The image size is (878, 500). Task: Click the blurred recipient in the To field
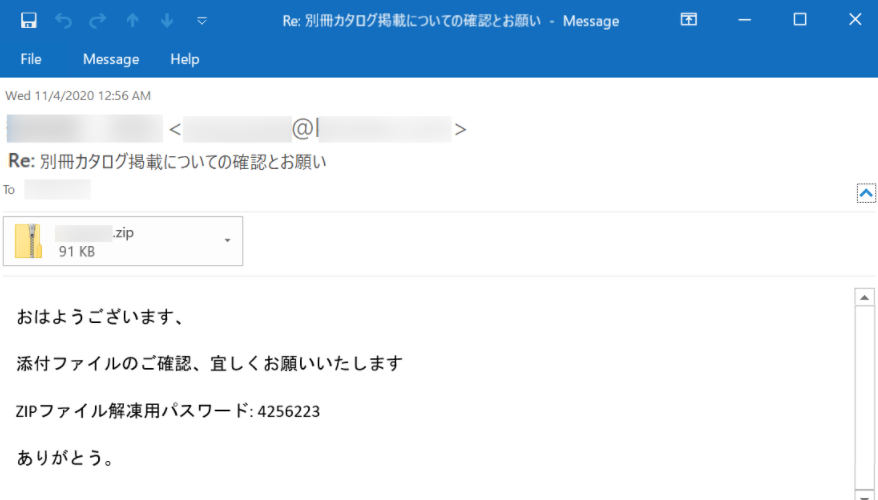click(57, 190)
